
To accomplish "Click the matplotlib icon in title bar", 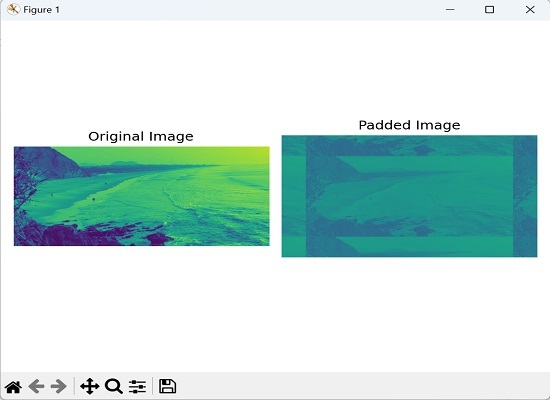I will (x=13, y=9).
